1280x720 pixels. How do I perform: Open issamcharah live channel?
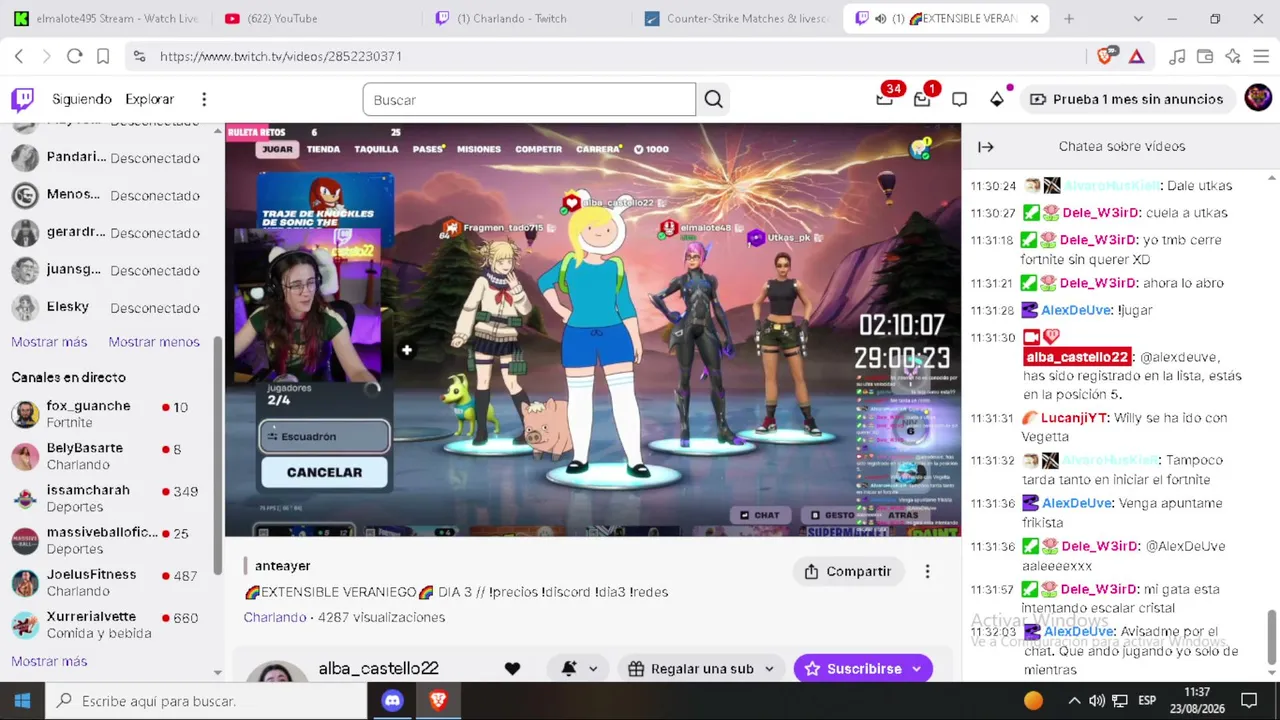coord(112,498)
